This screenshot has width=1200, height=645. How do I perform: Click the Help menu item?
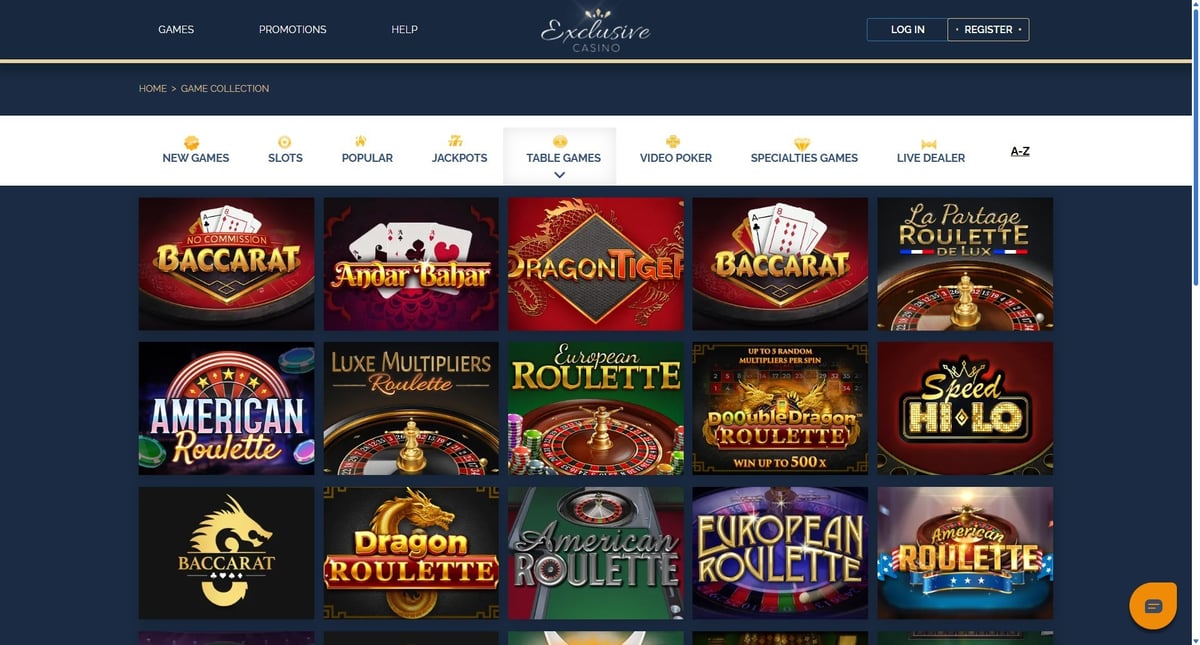[x=404, y=30]
